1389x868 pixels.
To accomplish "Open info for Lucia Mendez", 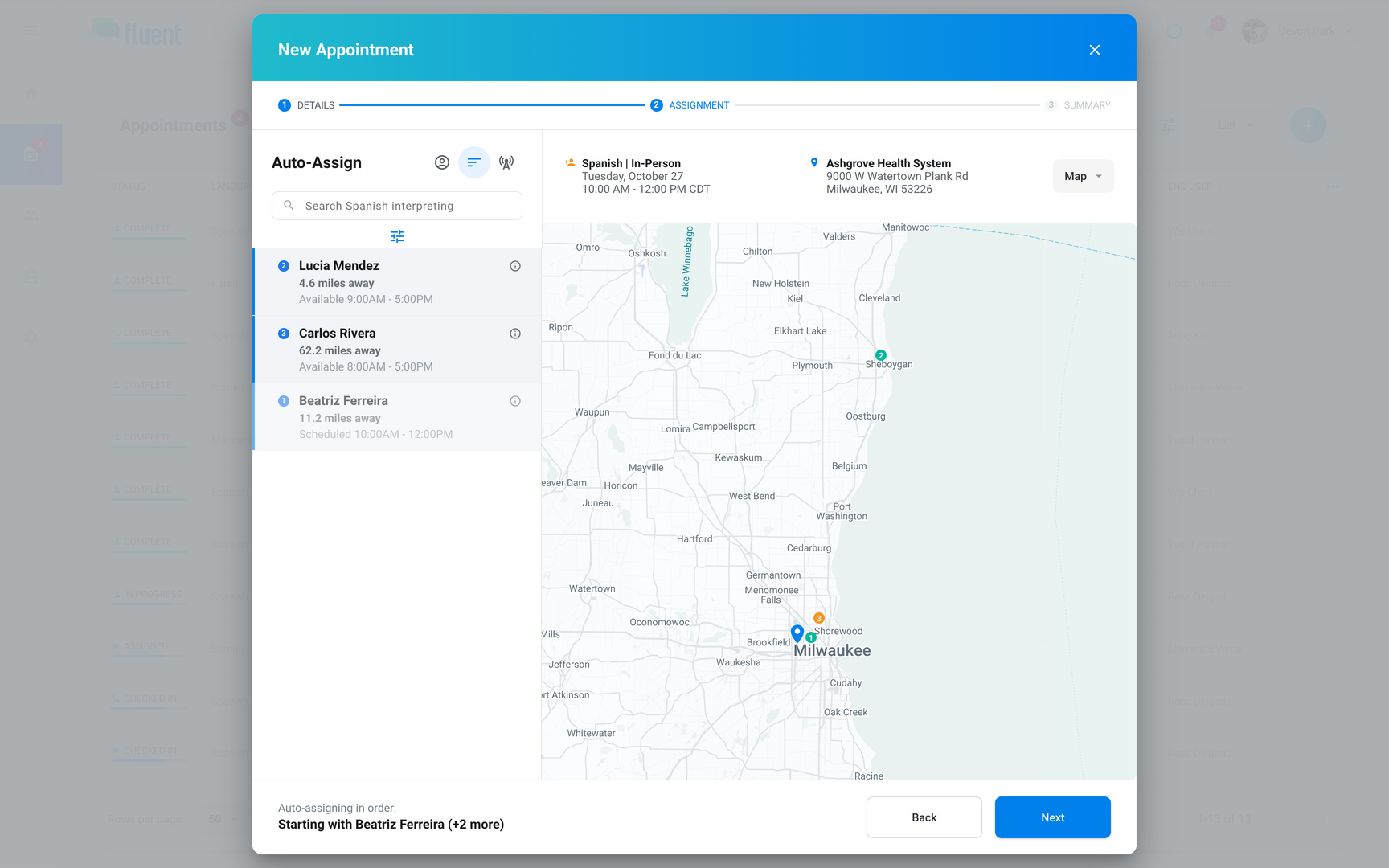I will tap(515, 266).
